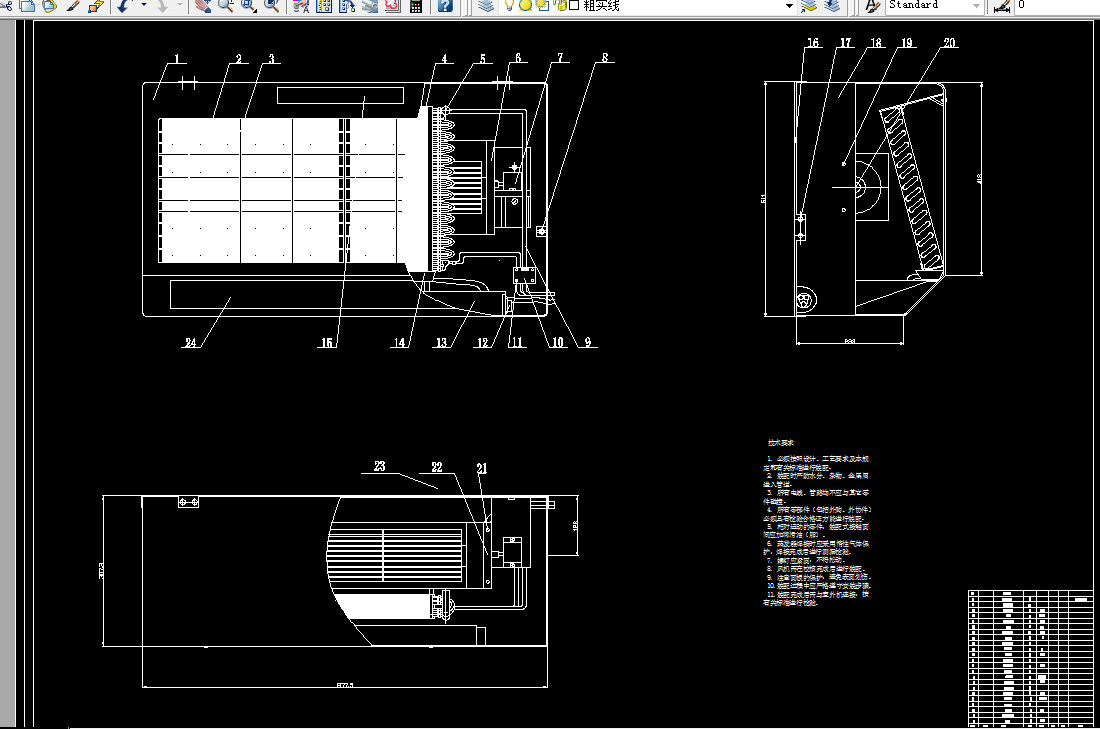This screenshot has height=729, width=1100.
Task: Open Help via the question mark icon
Action: pos(445,5)
